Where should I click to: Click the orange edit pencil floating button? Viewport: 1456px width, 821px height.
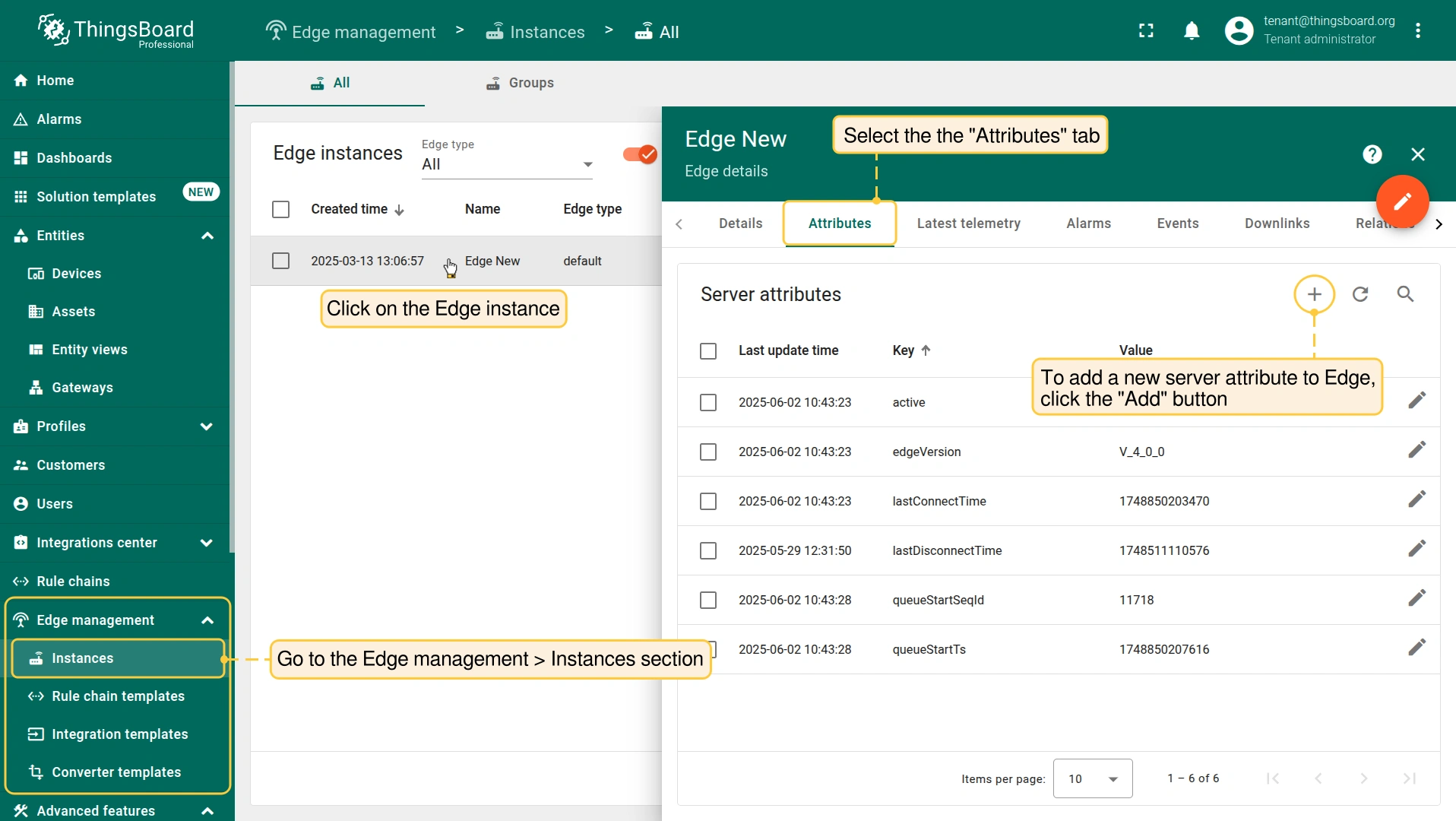pyautogui.click(x=1402, y=201)
